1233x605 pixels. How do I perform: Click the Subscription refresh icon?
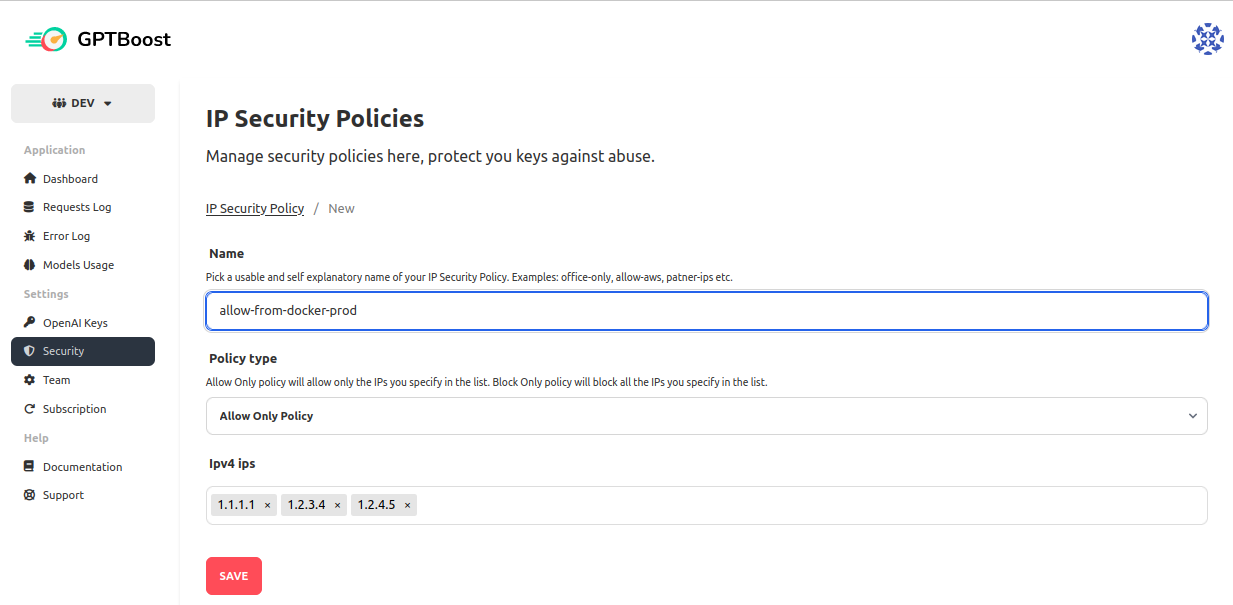(x=30, y=409)
